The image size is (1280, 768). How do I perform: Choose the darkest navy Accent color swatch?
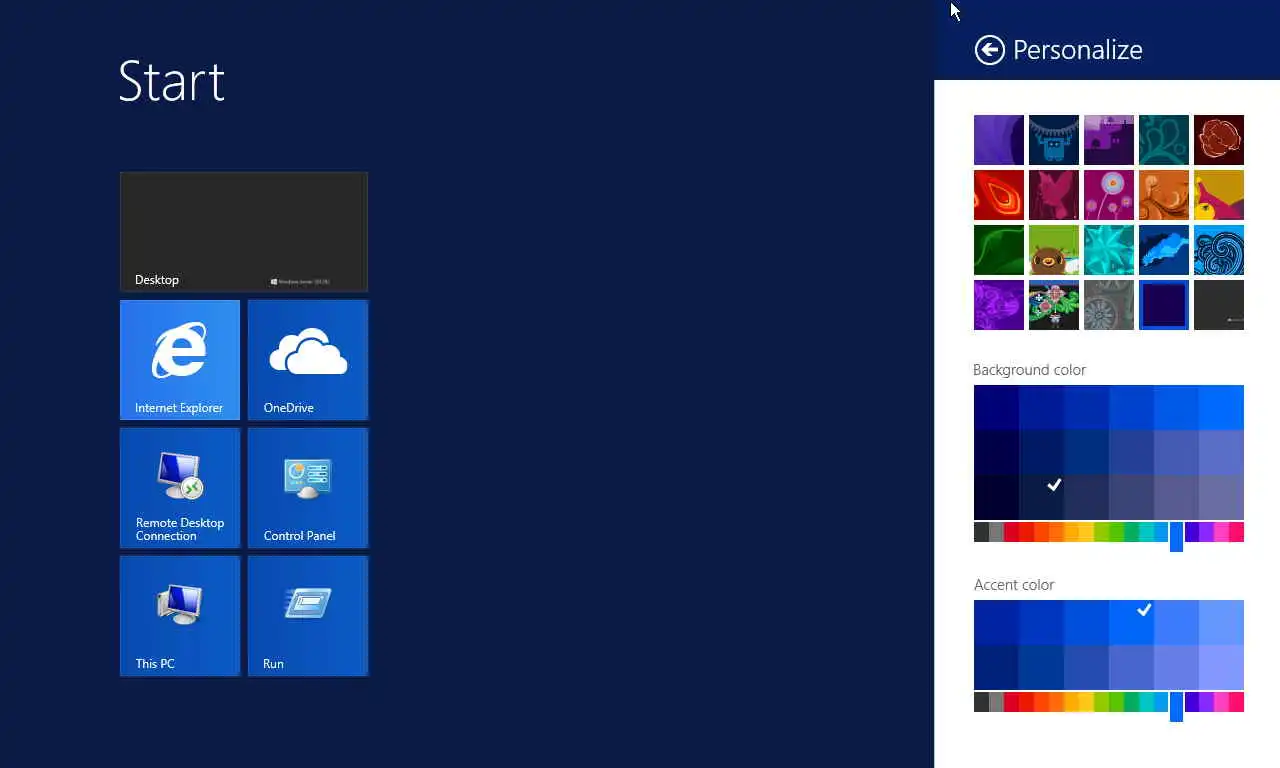[996, 667]
